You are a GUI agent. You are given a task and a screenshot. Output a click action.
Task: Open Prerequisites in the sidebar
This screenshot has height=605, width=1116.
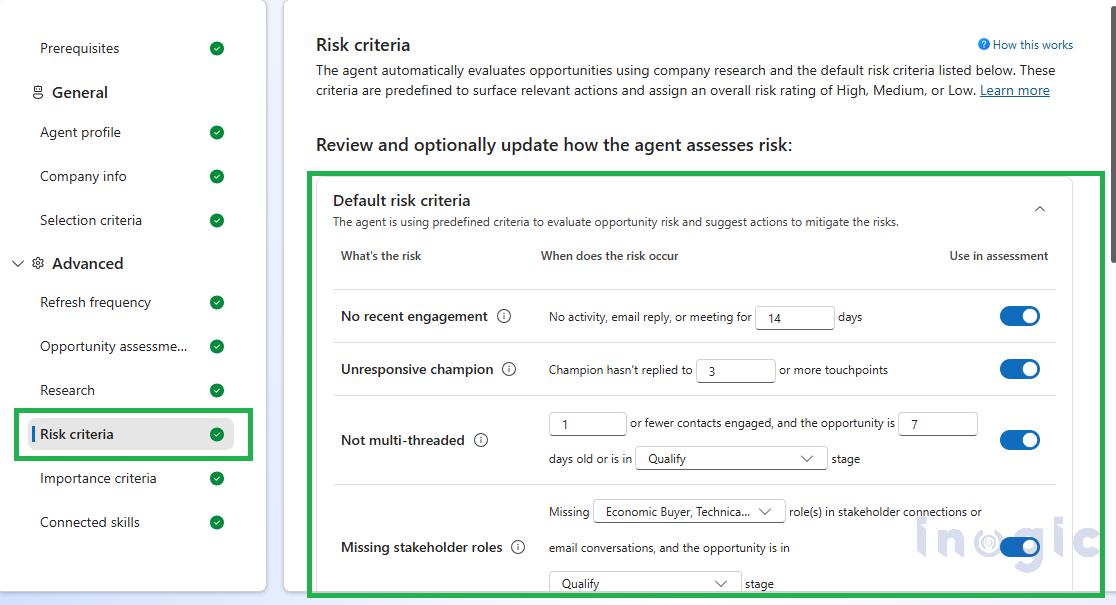pos(80,48)
